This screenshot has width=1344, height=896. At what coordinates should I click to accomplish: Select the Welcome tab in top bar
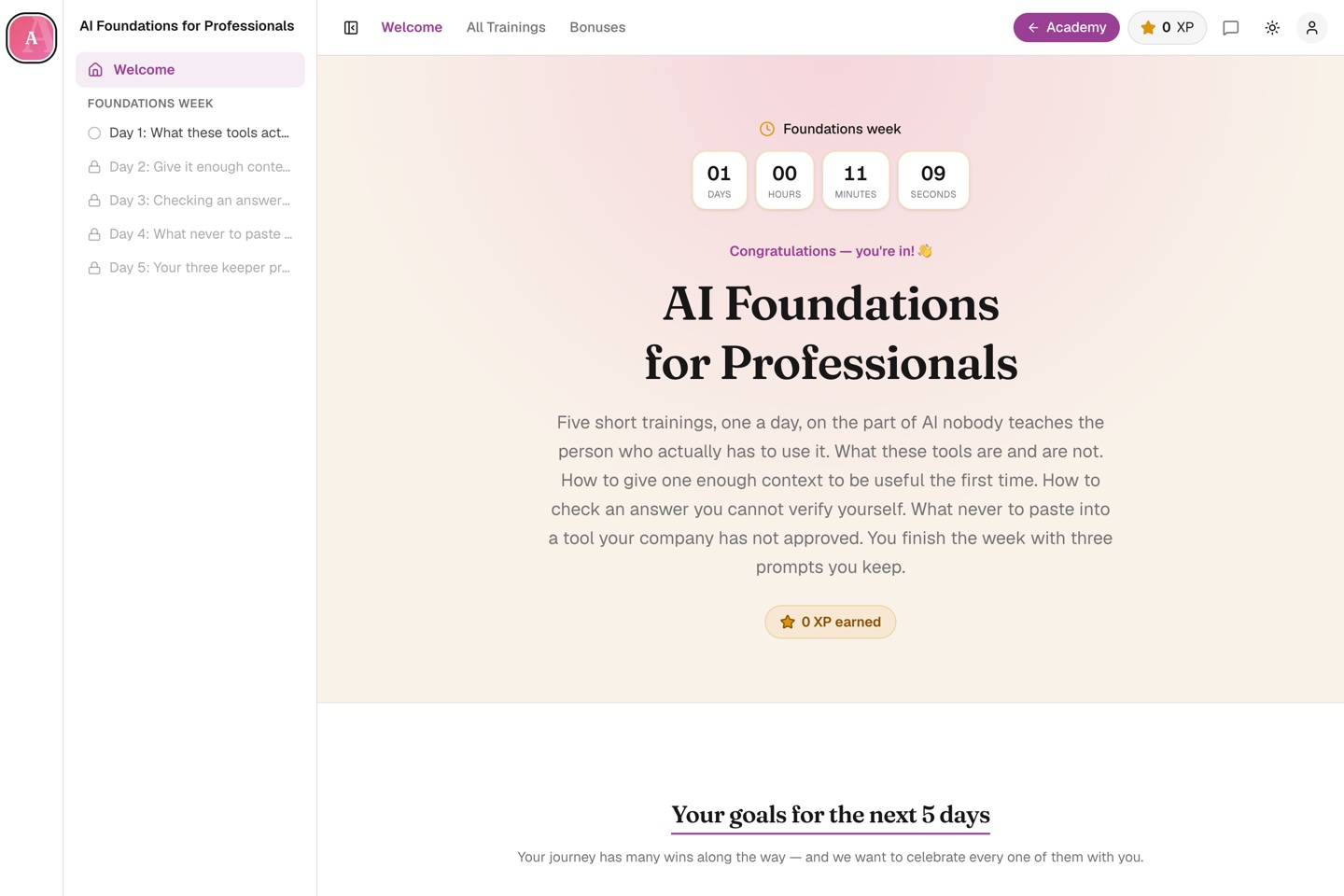(x=412, y=28)
